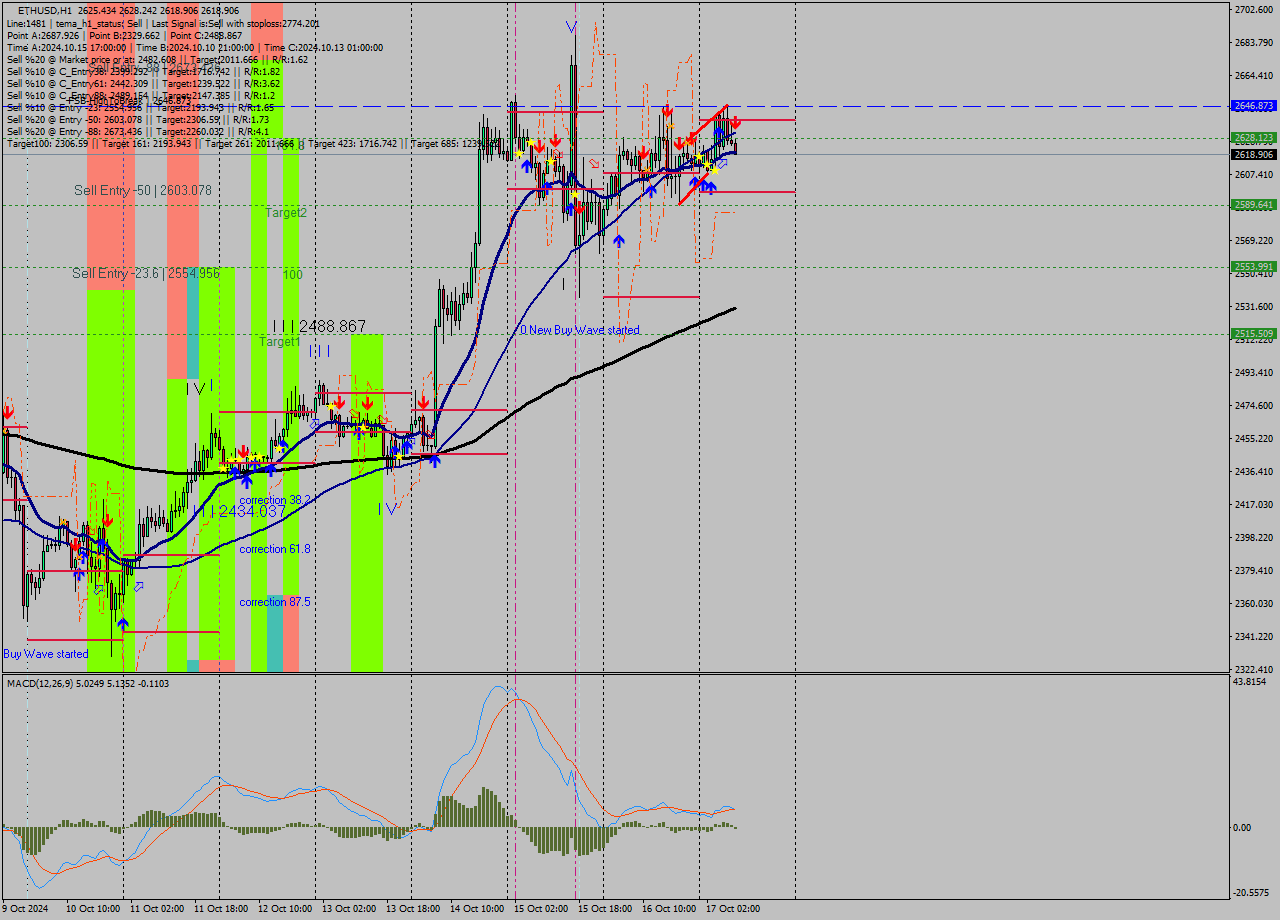The width and height of the screenshot is (1280, 920).
Task: Select the 'Sell %20 @ Market price' line
Action: tap(157, 59)
